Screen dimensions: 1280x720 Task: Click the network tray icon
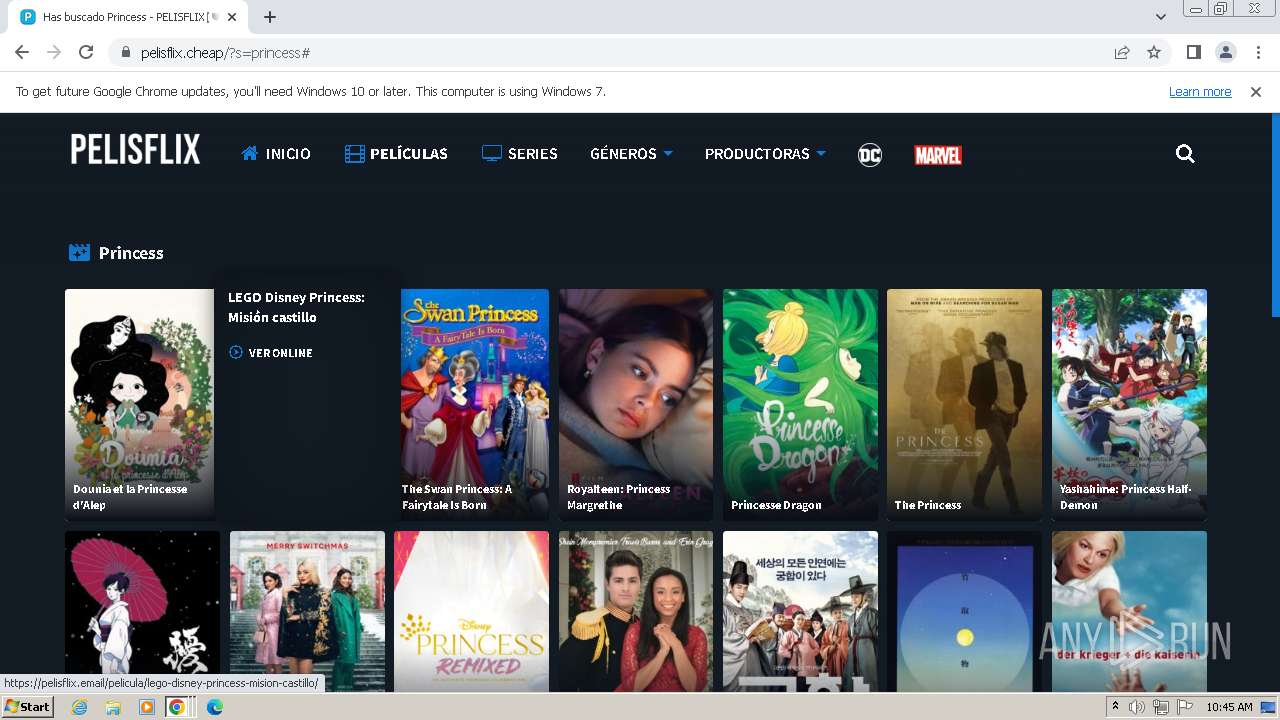1160,707
